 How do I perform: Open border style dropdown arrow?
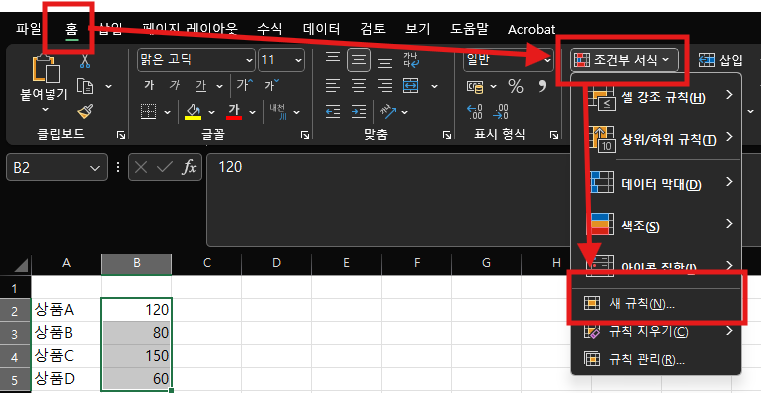point(167,113)
